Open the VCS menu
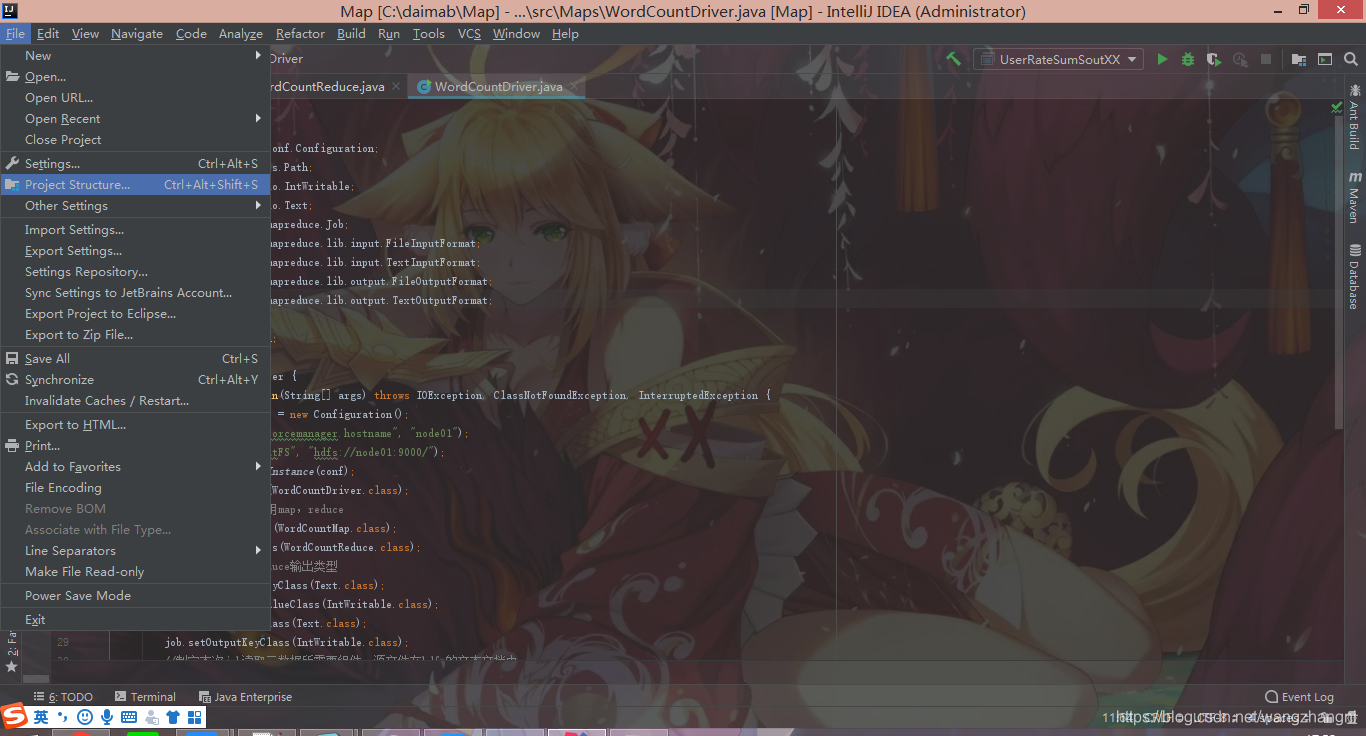Viewport: 1366px width, 736px height. point(469,33)
